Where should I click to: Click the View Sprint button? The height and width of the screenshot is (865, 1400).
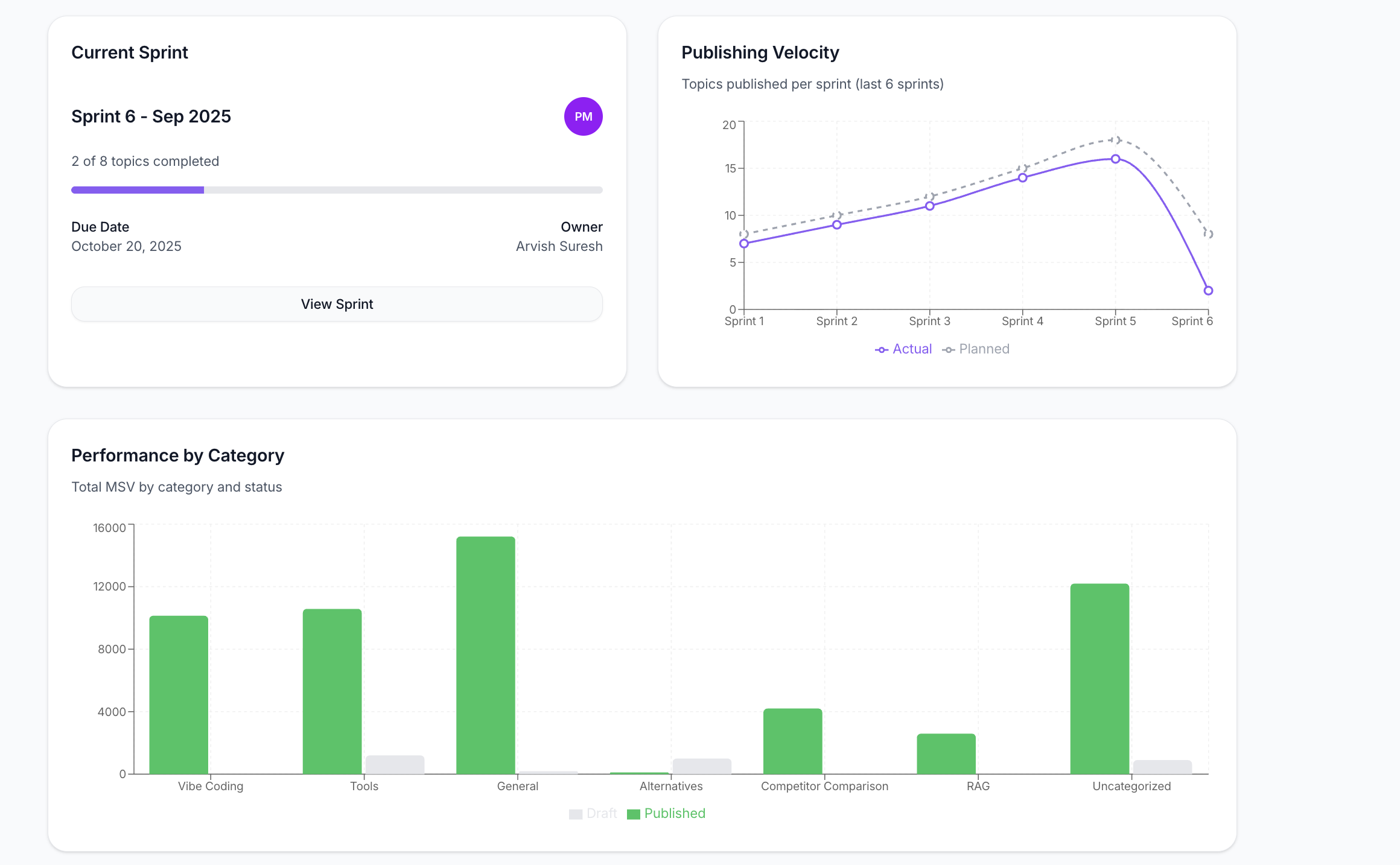tap(337, 304)
